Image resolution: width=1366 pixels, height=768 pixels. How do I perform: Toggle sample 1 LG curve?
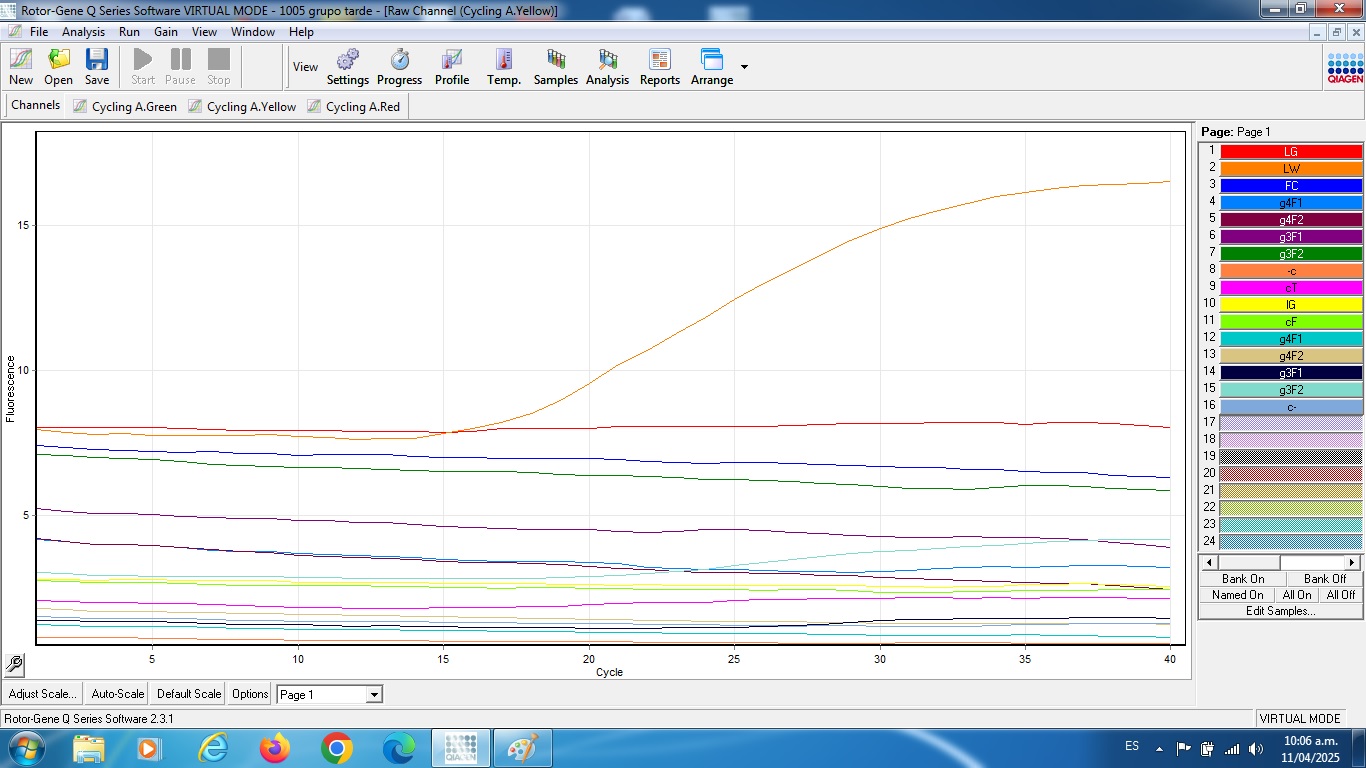1291,152
